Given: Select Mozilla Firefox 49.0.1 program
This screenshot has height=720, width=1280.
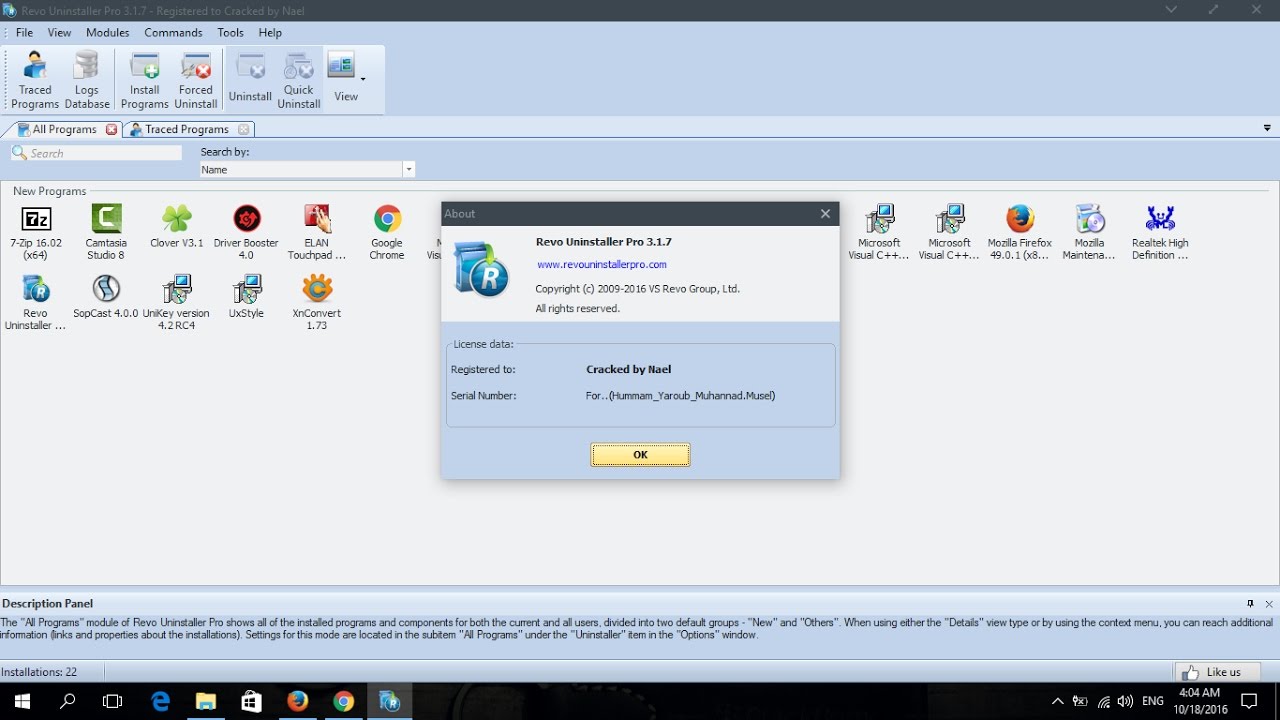Looking at the screenshot, I should click(x=1020, y=233).
